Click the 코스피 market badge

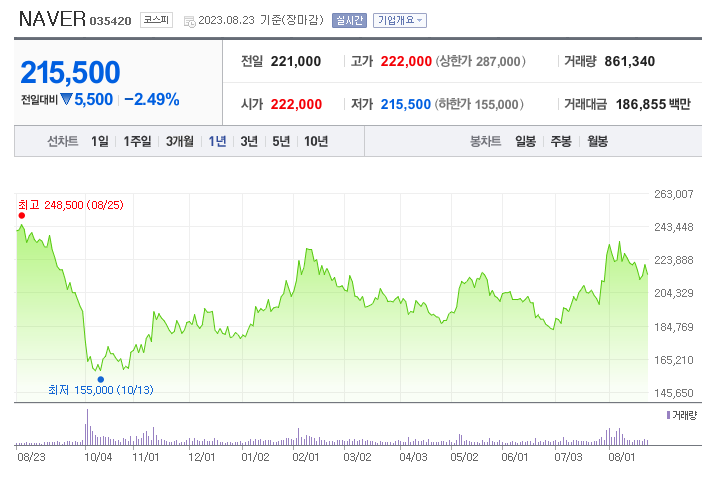(x=156, y=20)
